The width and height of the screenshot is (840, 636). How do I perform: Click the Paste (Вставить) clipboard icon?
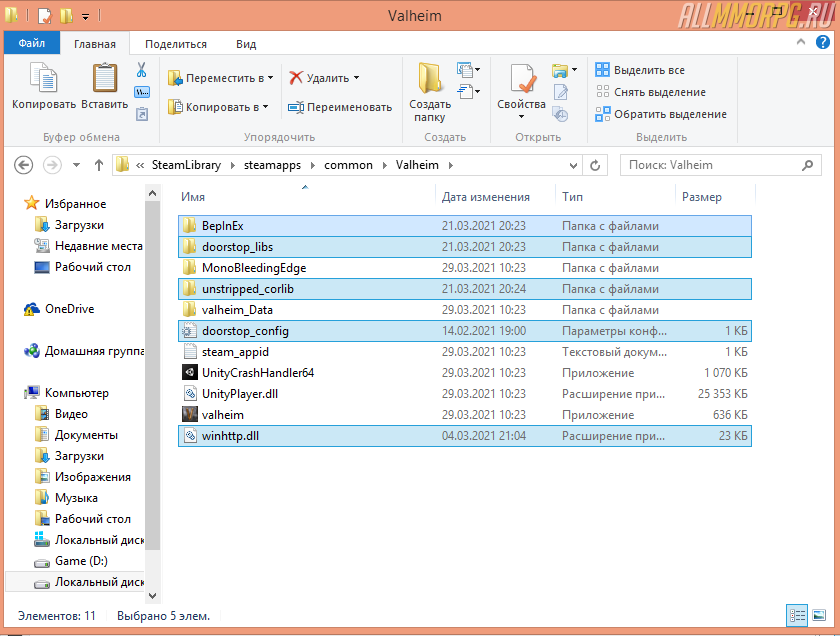105,78
